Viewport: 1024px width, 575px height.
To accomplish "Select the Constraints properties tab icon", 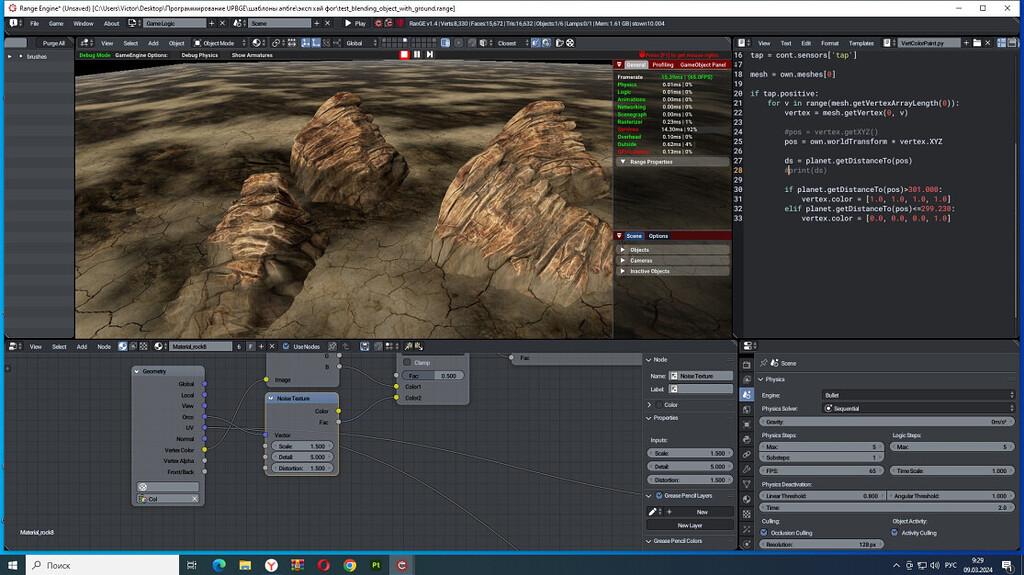I will click(747, 454).
